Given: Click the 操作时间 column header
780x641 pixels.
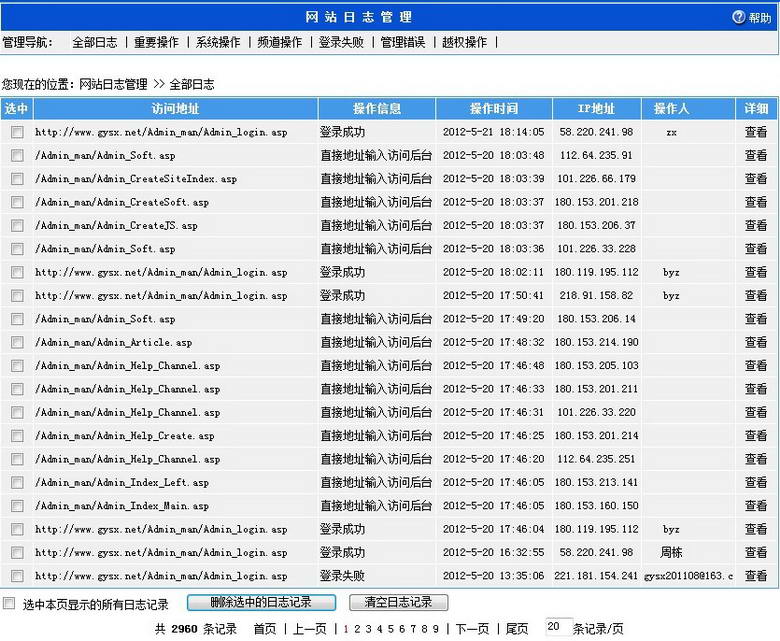Looking at the screenshot, I should coord(494,109).
